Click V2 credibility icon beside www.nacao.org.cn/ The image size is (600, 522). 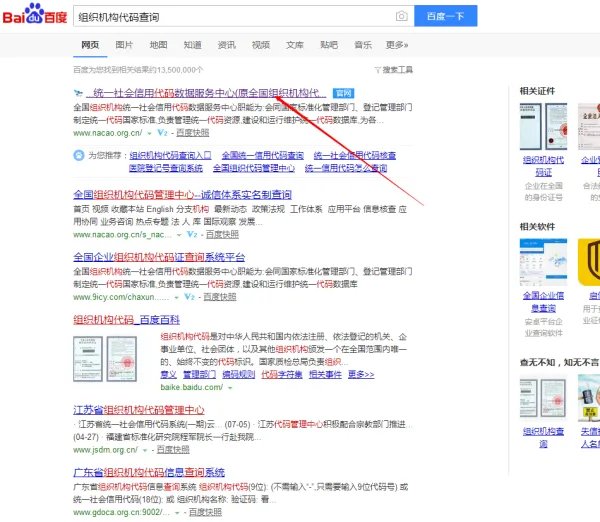click(x=163, y=133)
